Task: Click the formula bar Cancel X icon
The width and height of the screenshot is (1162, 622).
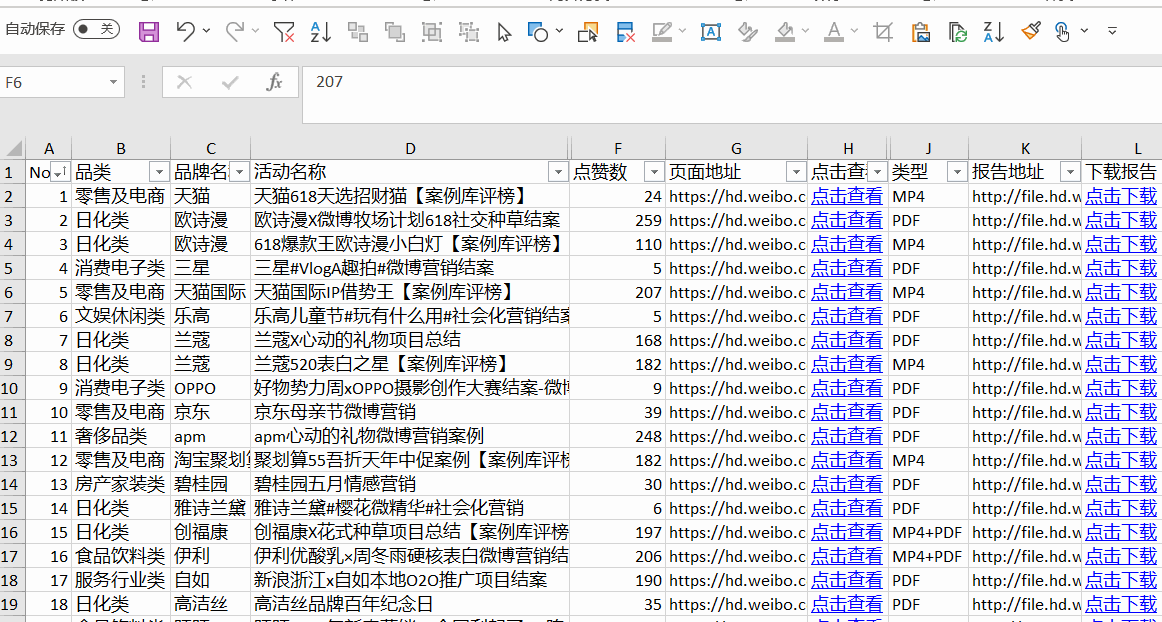Action: [185, 82]
